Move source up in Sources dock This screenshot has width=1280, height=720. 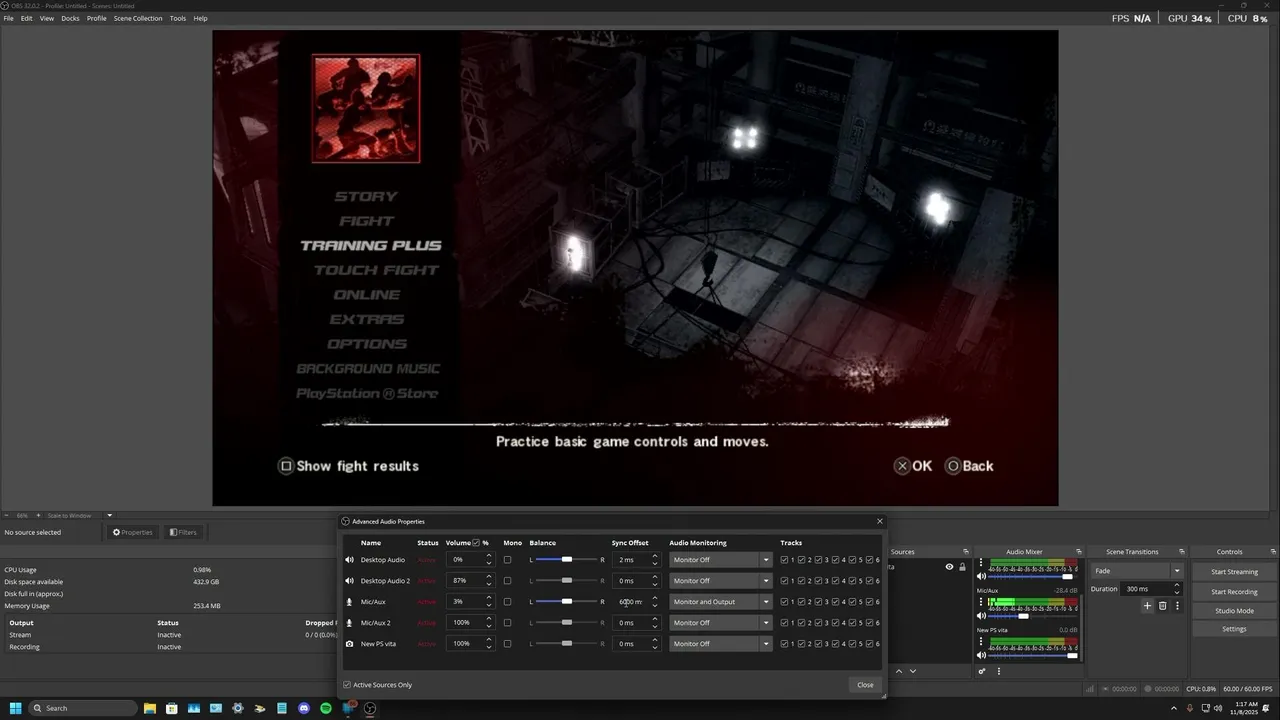pos(899,671)
